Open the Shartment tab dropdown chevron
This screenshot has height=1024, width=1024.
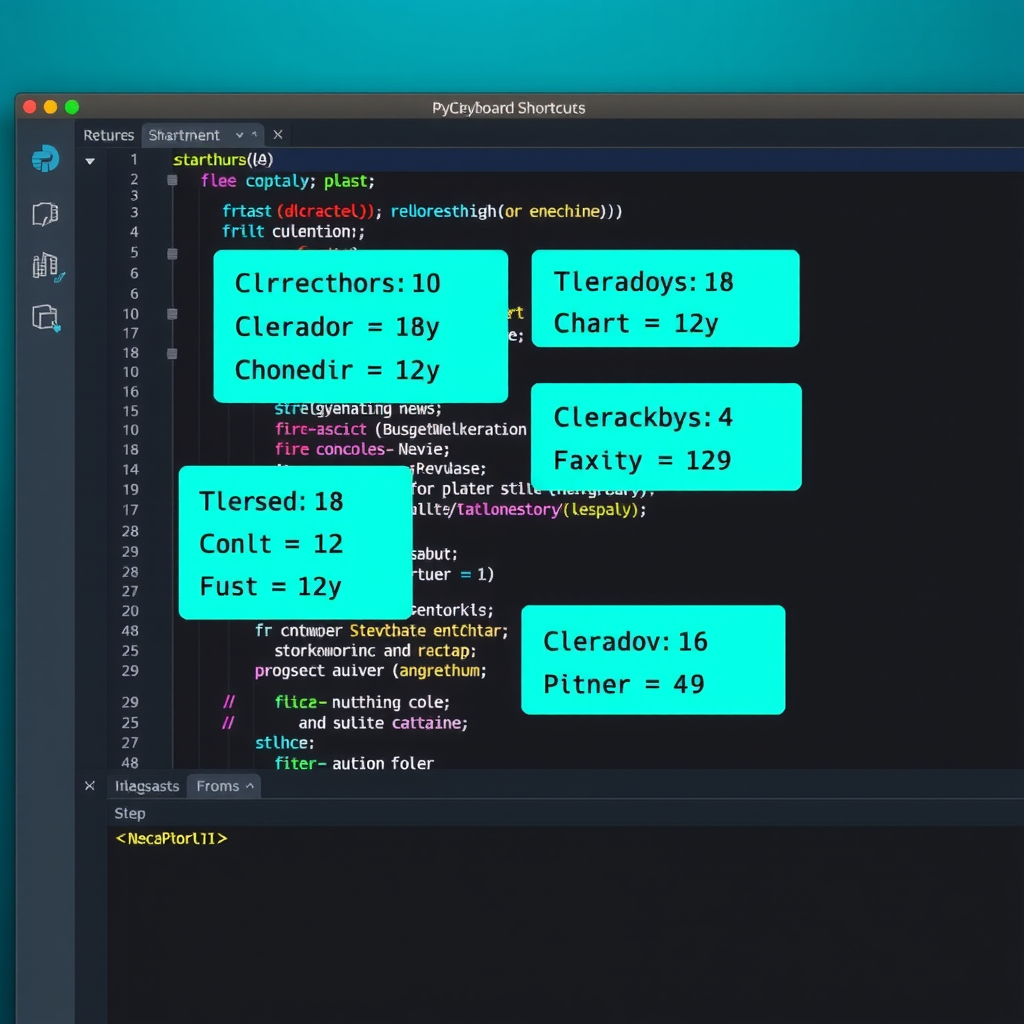point(240,135)
